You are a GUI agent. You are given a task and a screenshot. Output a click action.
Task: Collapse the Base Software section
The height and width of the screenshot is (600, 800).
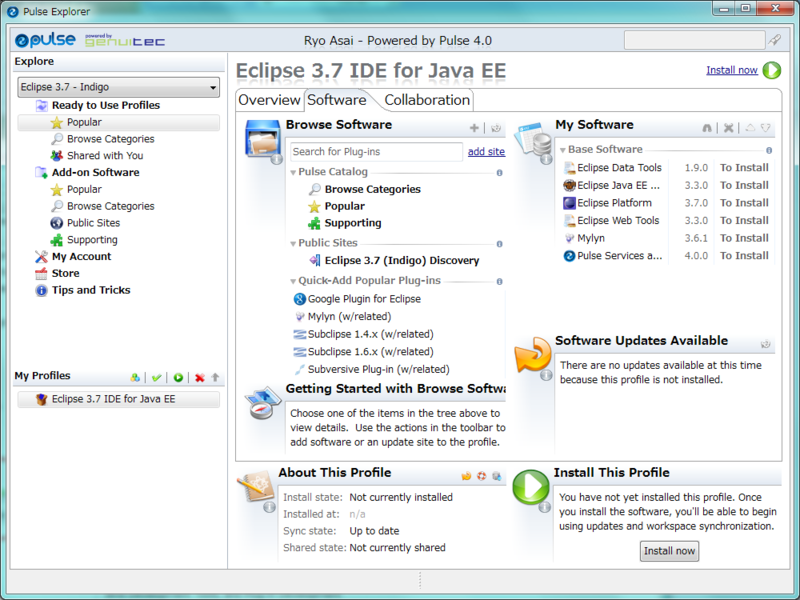click(x=563, y=150)
